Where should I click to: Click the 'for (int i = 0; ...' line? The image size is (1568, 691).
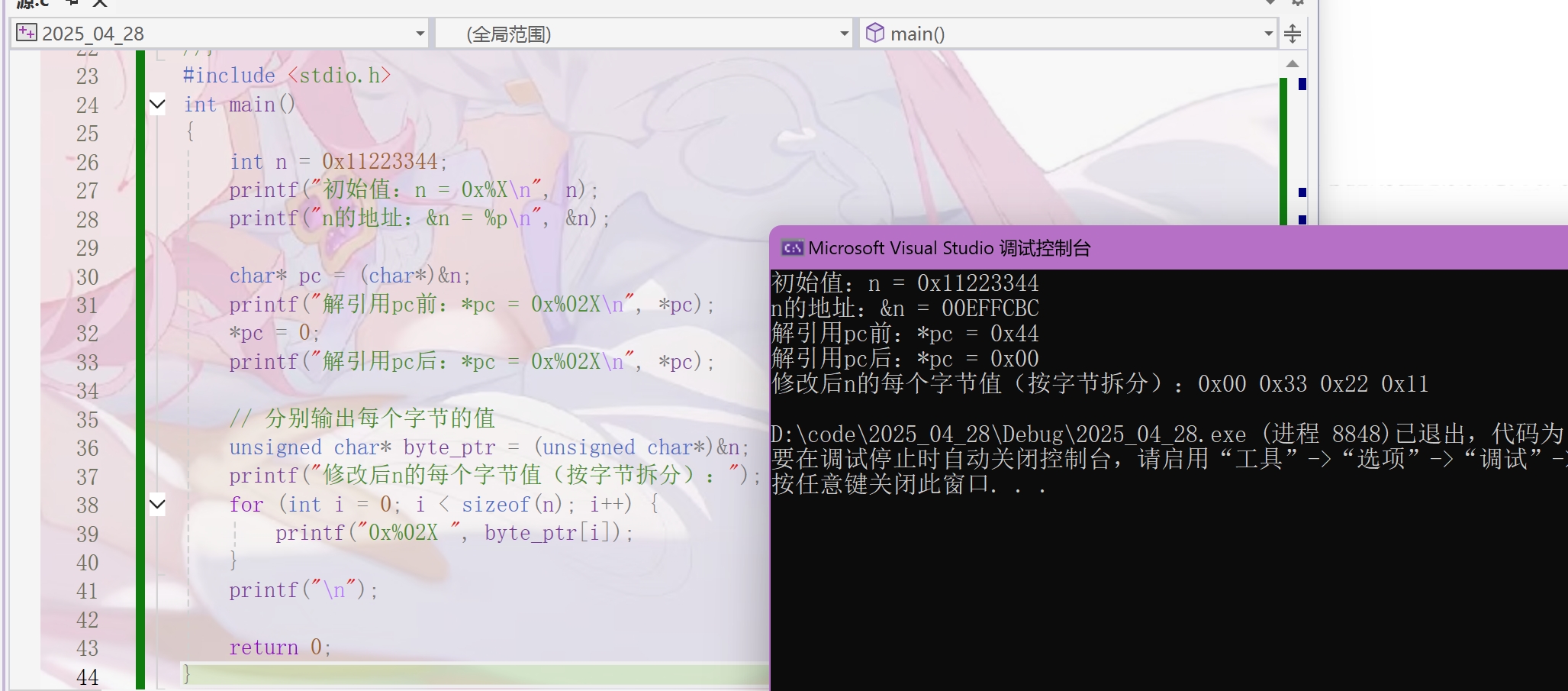[444, 505]
